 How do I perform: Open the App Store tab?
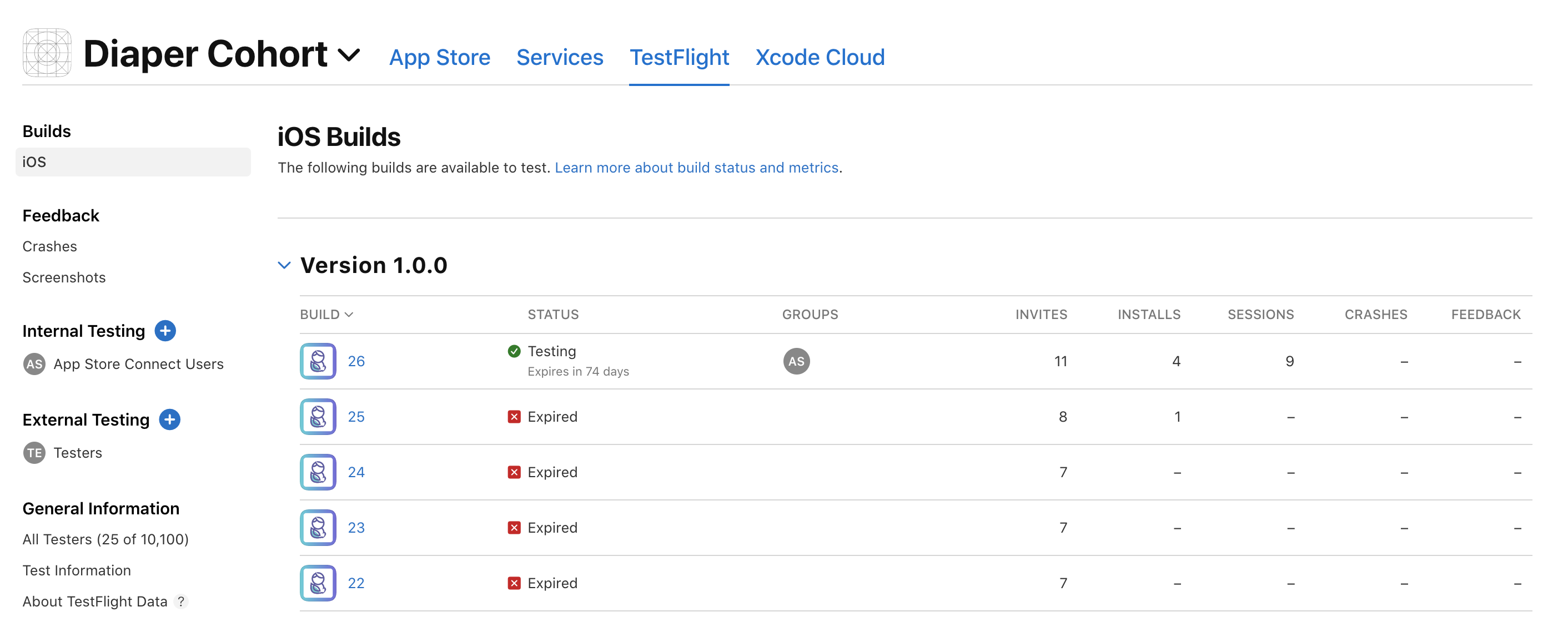pyautogui.click(x=440, y=57)
